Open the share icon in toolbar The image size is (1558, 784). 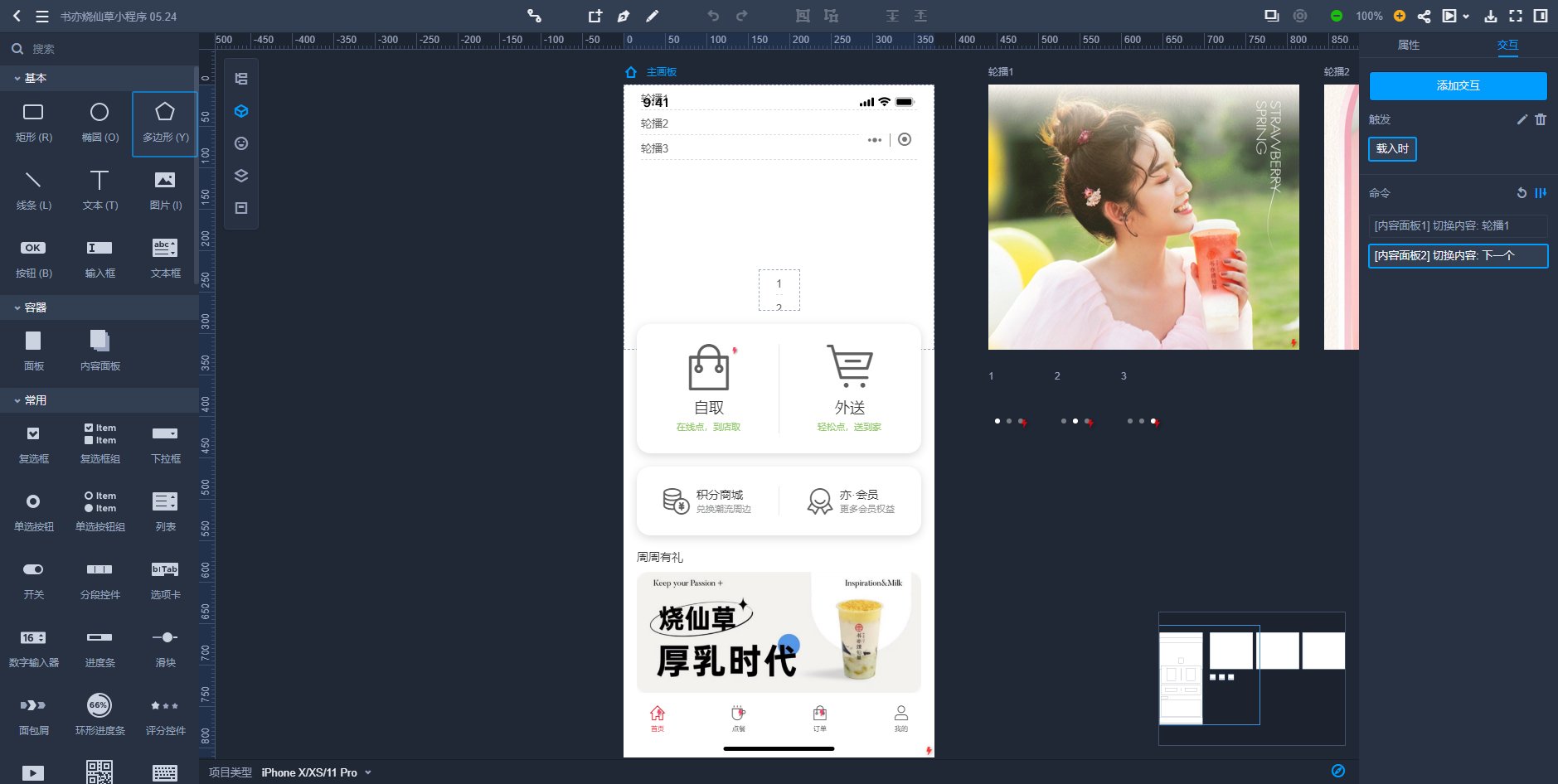1424,16
